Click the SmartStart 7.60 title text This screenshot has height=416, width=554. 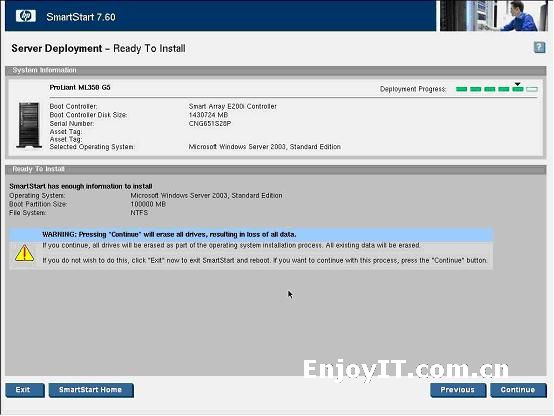tap(81, 17)
